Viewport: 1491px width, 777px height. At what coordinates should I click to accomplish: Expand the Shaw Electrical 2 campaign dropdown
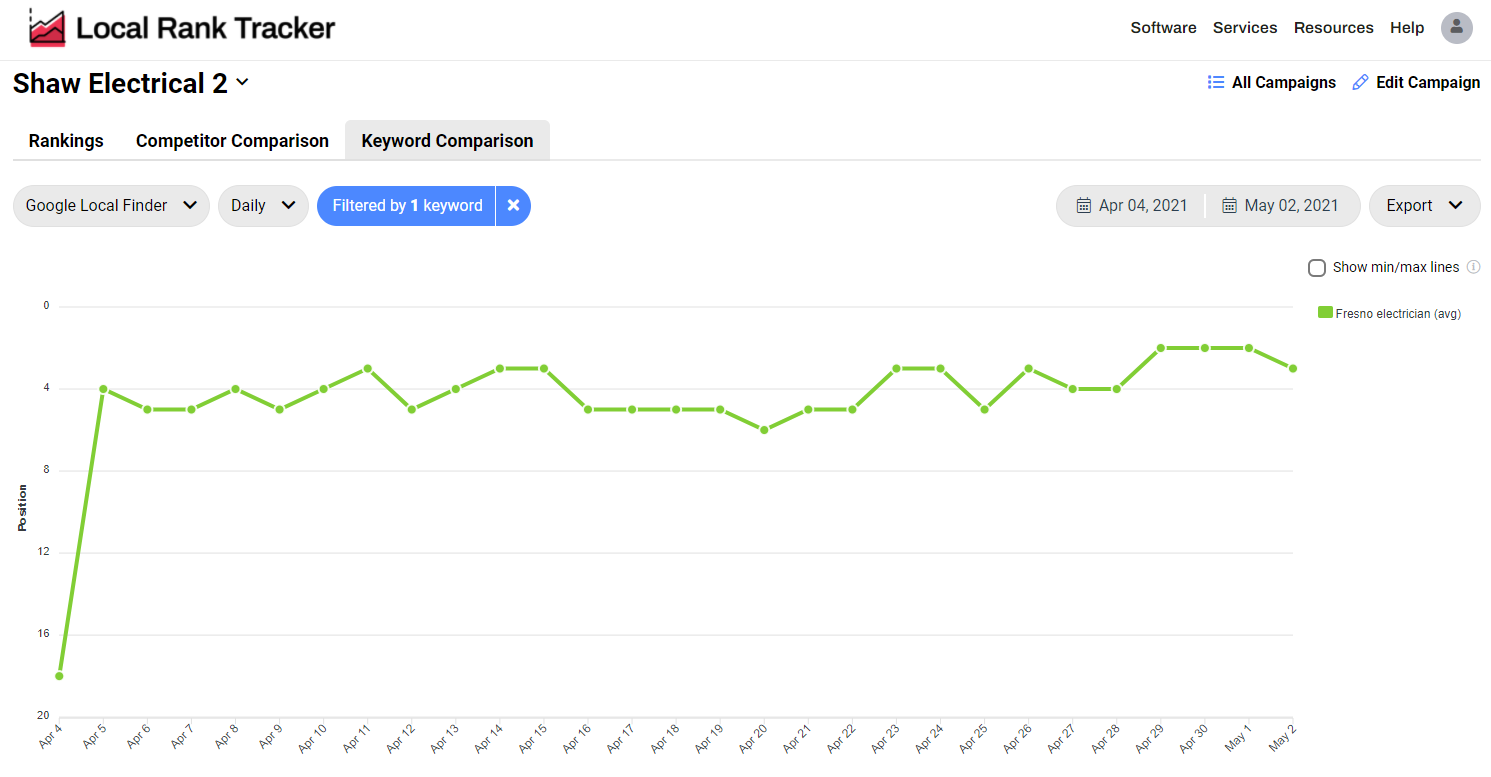click(x=242, y=83)
